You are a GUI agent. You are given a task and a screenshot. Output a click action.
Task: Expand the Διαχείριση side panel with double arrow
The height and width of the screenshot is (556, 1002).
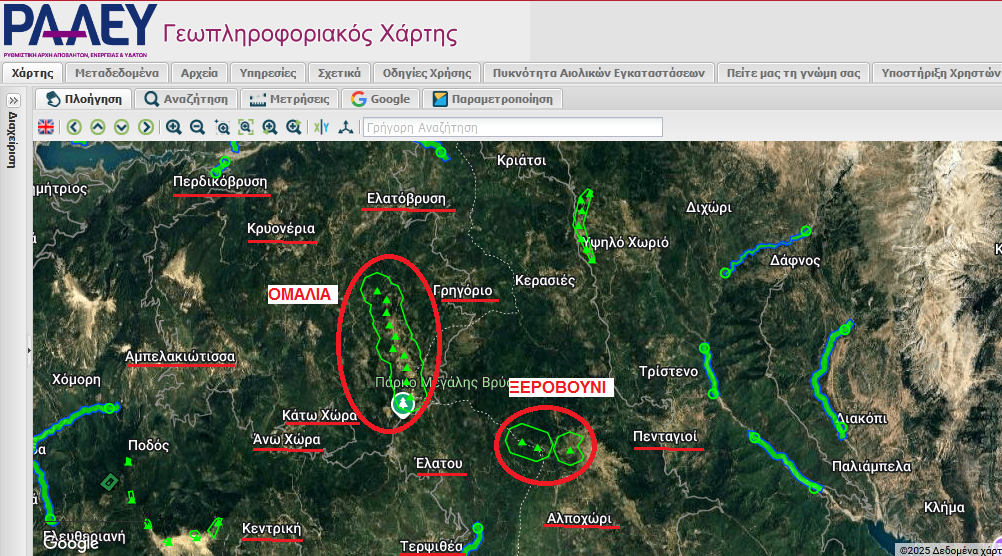tap(14, 101)
